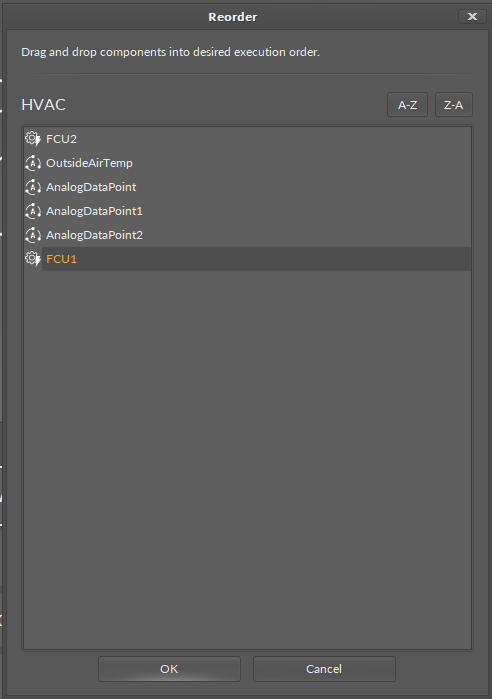Select the OutsideAirTemp component label
Viewport: 492px width, 699px height.
(90, 163)
